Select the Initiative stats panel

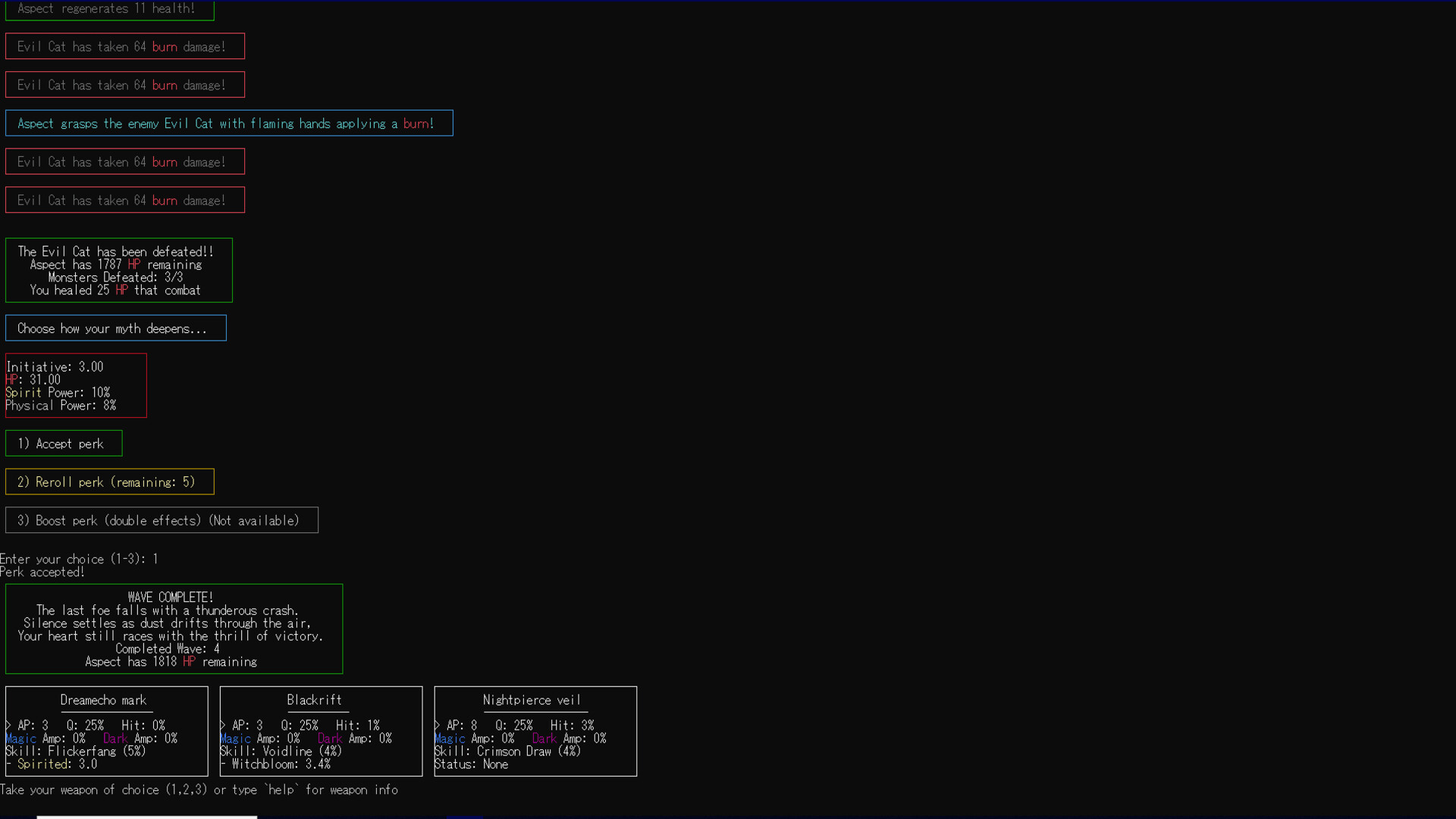75,384
